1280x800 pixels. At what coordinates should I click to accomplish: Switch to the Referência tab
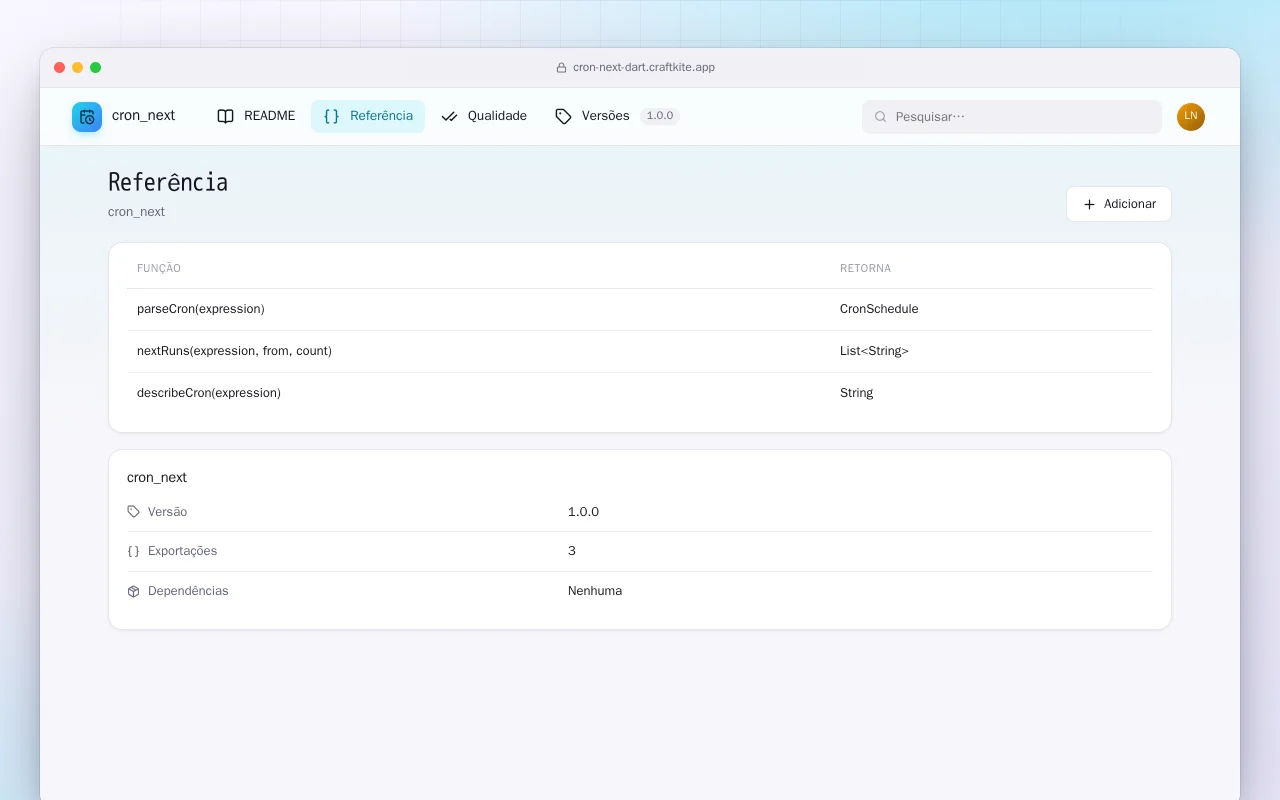tap(368, 116)
